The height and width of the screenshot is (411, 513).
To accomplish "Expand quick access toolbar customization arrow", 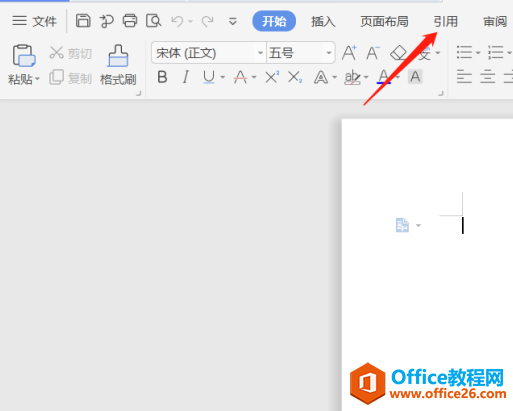I will pyautogui.click(x=233, y=22).
